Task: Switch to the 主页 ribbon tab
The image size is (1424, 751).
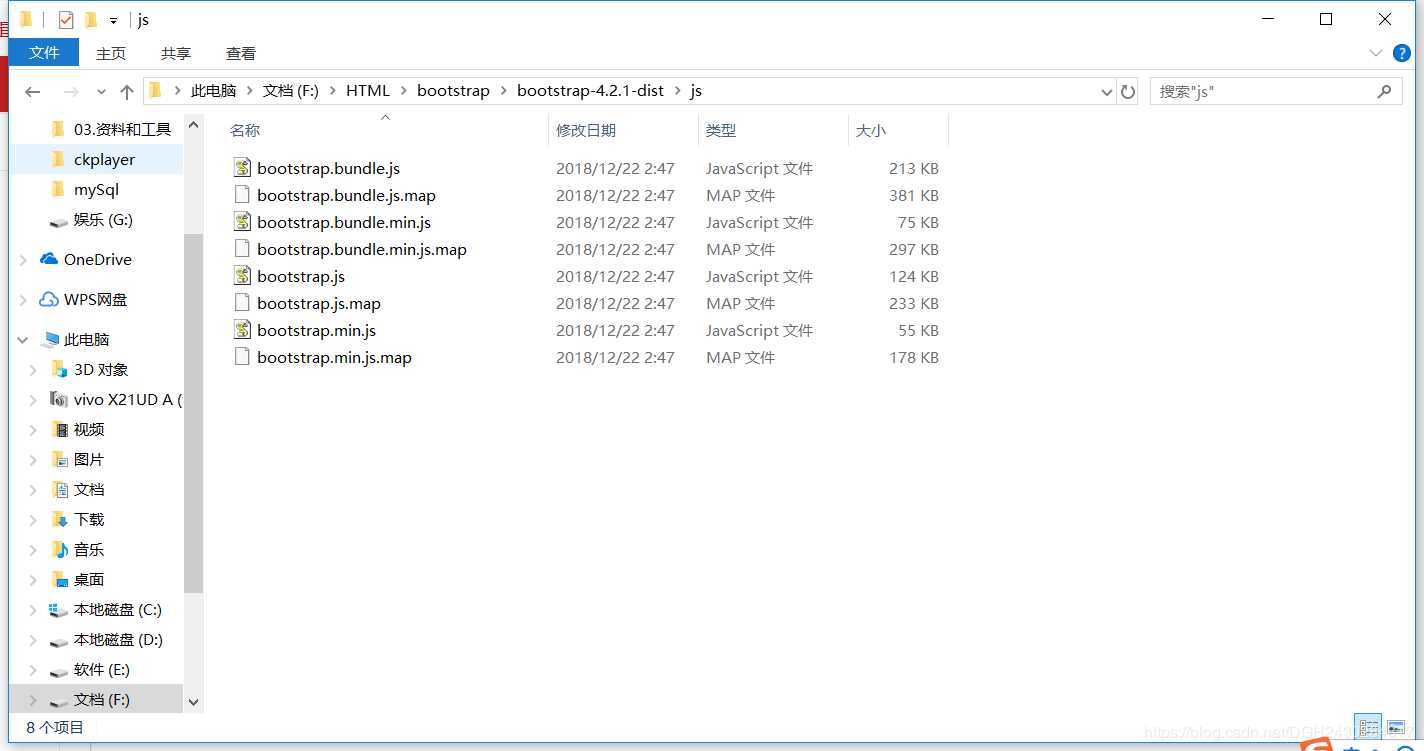Action: tap(111, 53)
